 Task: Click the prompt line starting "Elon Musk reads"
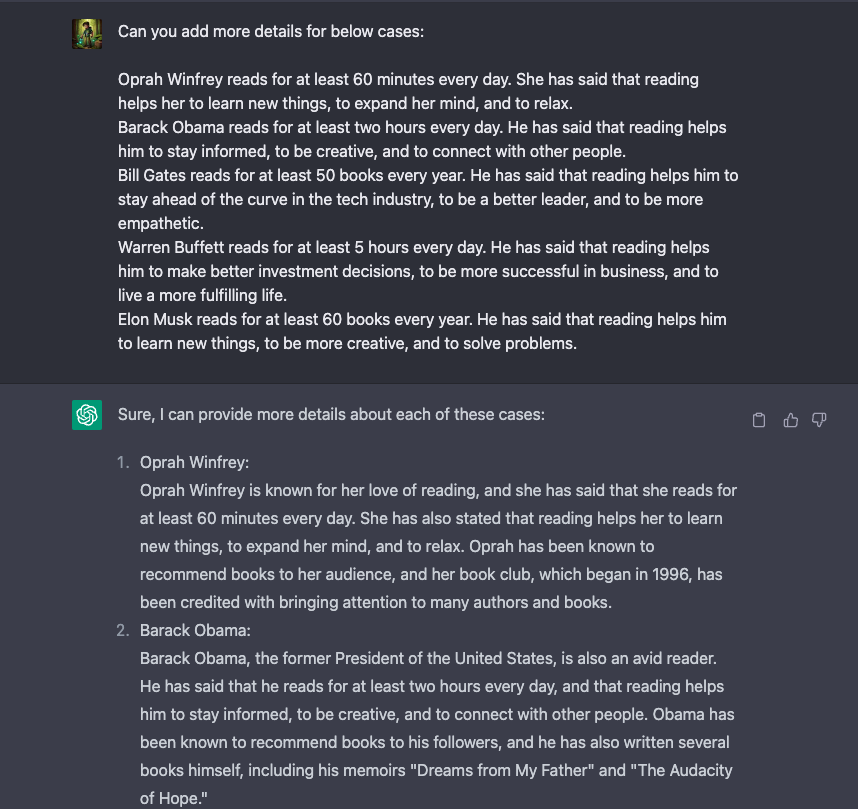coord(422,319)
